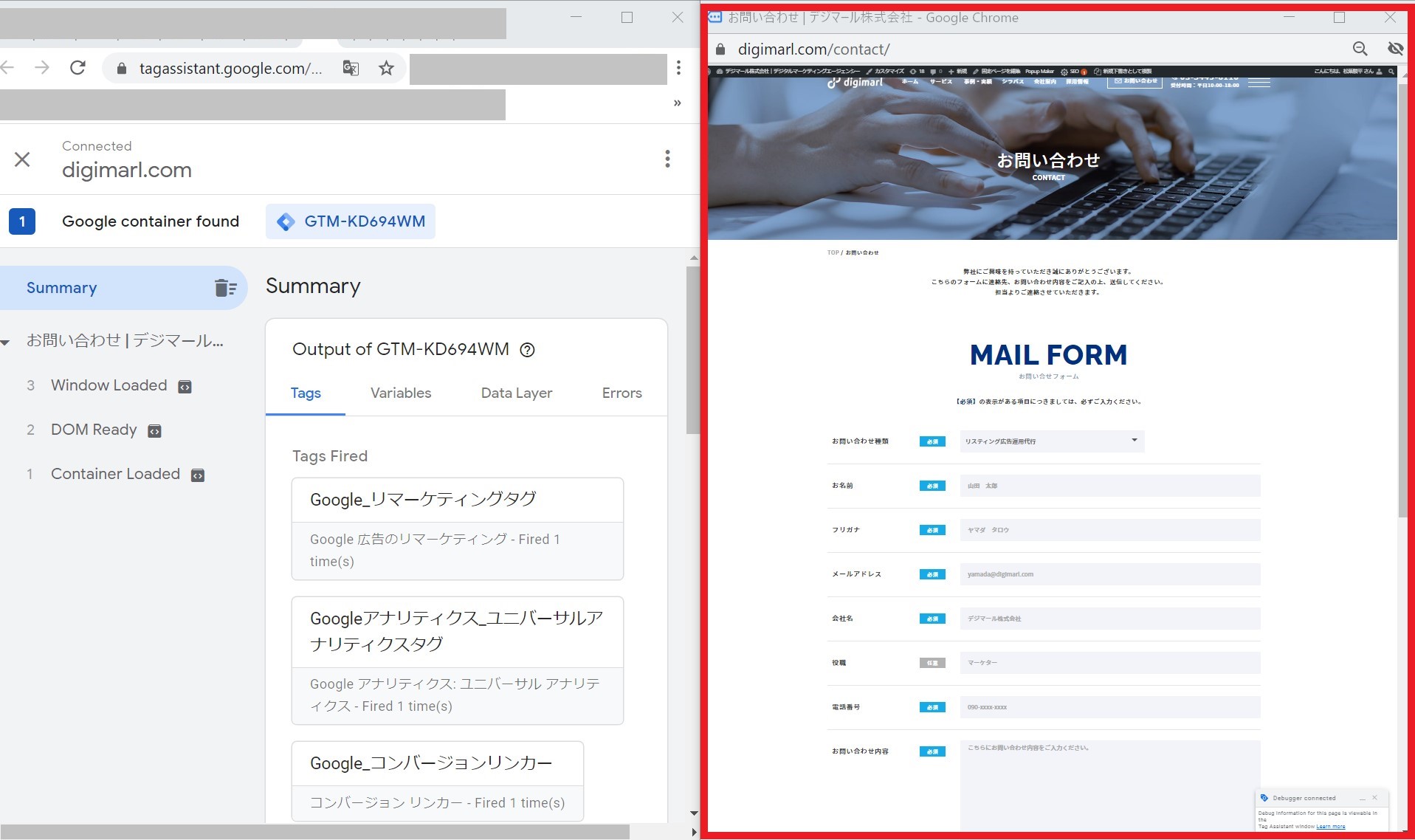
Task: Click the メールアドレス input field
Action: coord(1110,574)
